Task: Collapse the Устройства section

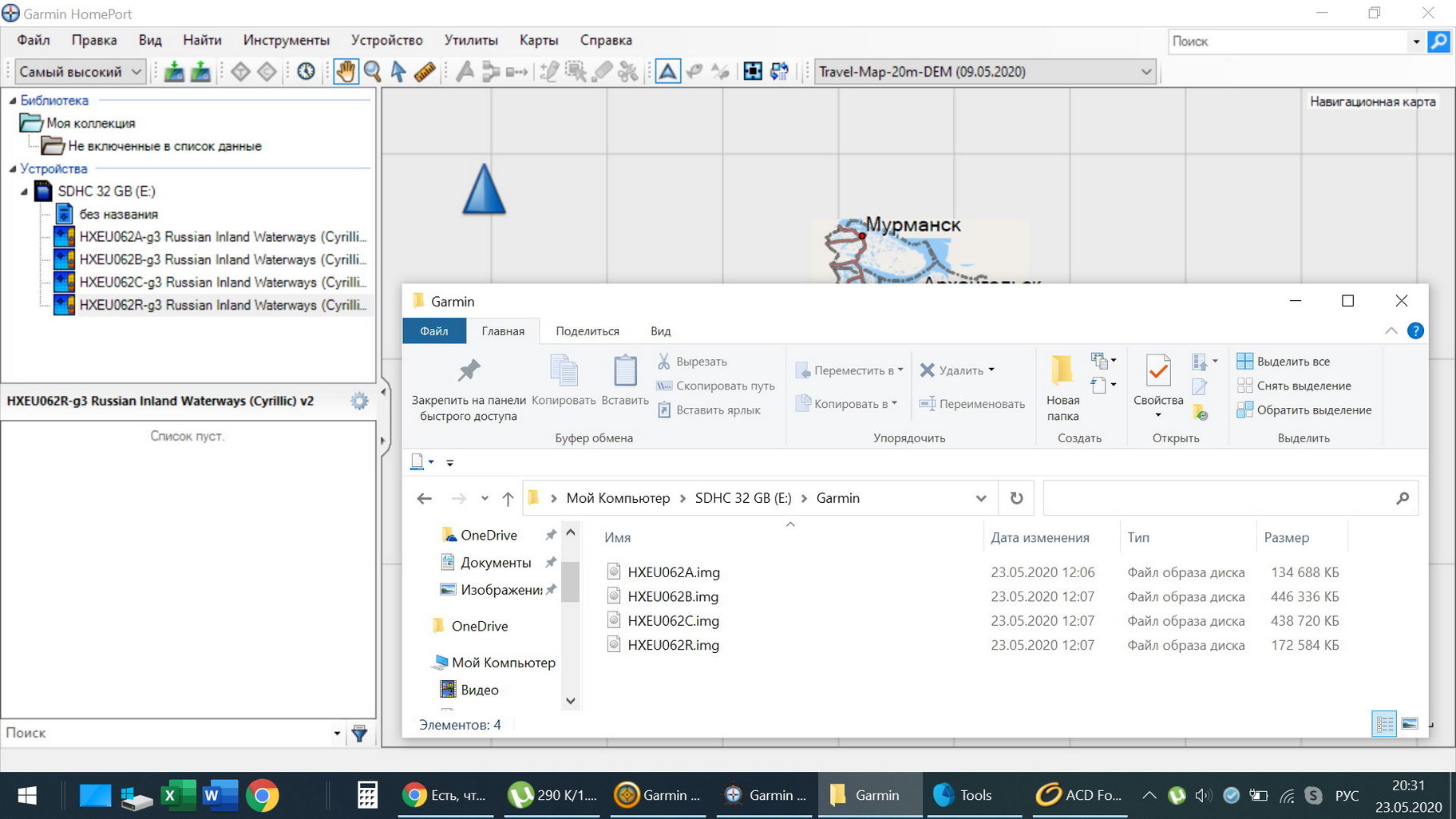Action: [12, 169]
